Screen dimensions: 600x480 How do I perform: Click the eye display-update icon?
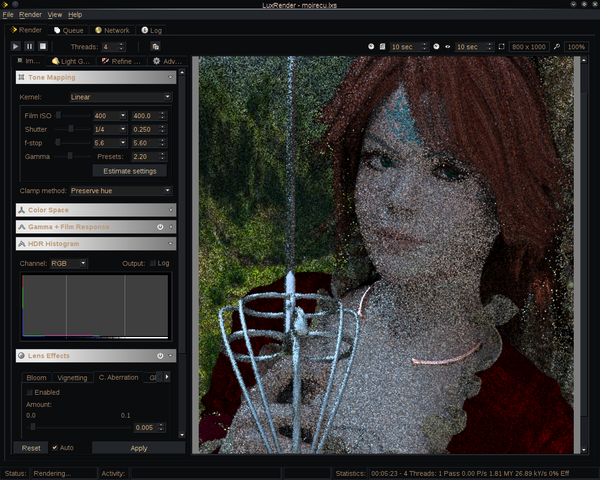tap(447, 47)
